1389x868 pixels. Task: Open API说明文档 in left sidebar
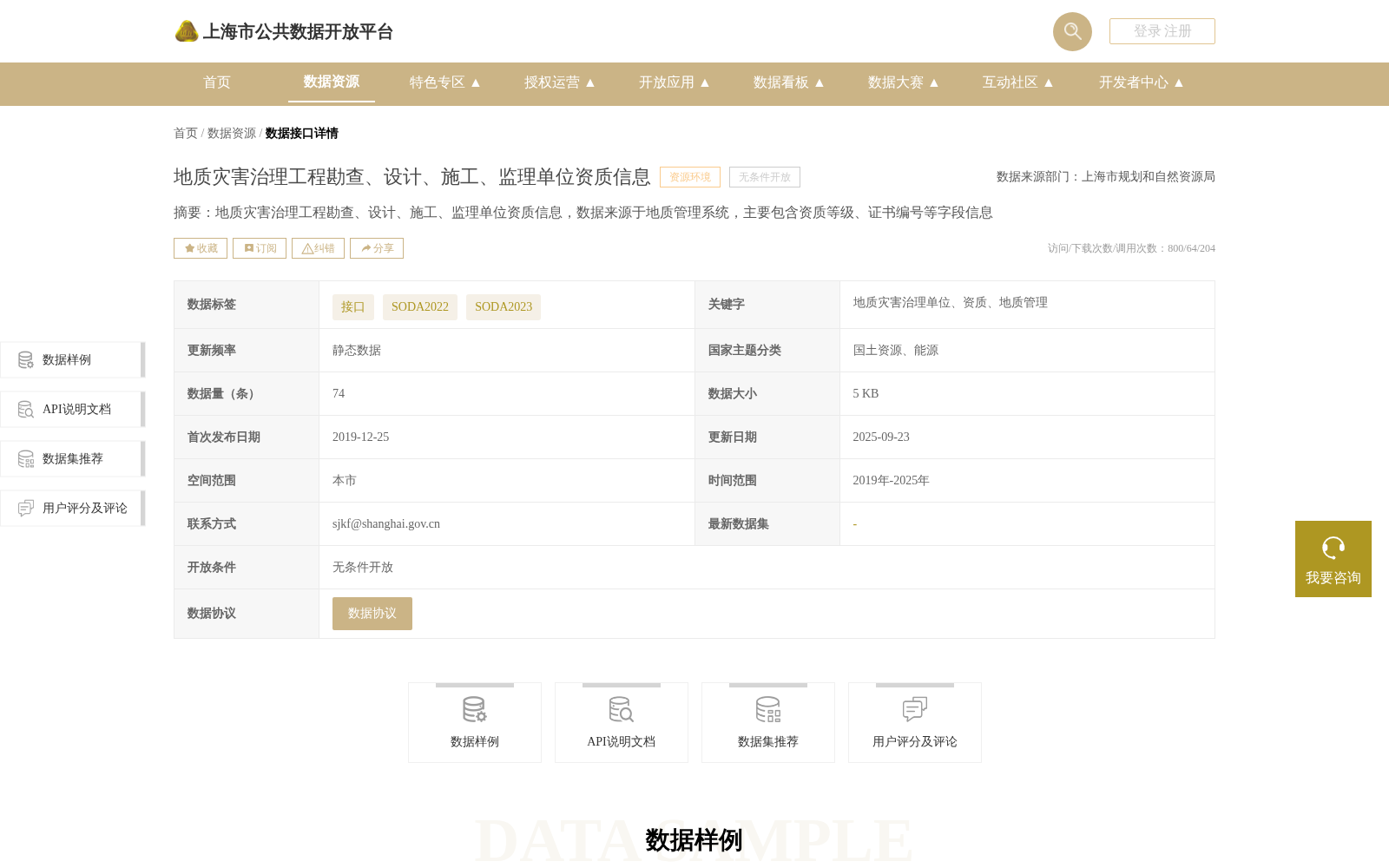[73, 410]
